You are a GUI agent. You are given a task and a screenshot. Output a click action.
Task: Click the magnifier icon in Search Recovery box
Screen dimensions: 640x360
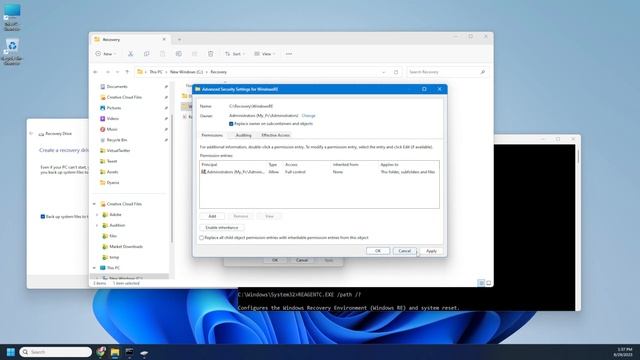click(x=482, y=72)
